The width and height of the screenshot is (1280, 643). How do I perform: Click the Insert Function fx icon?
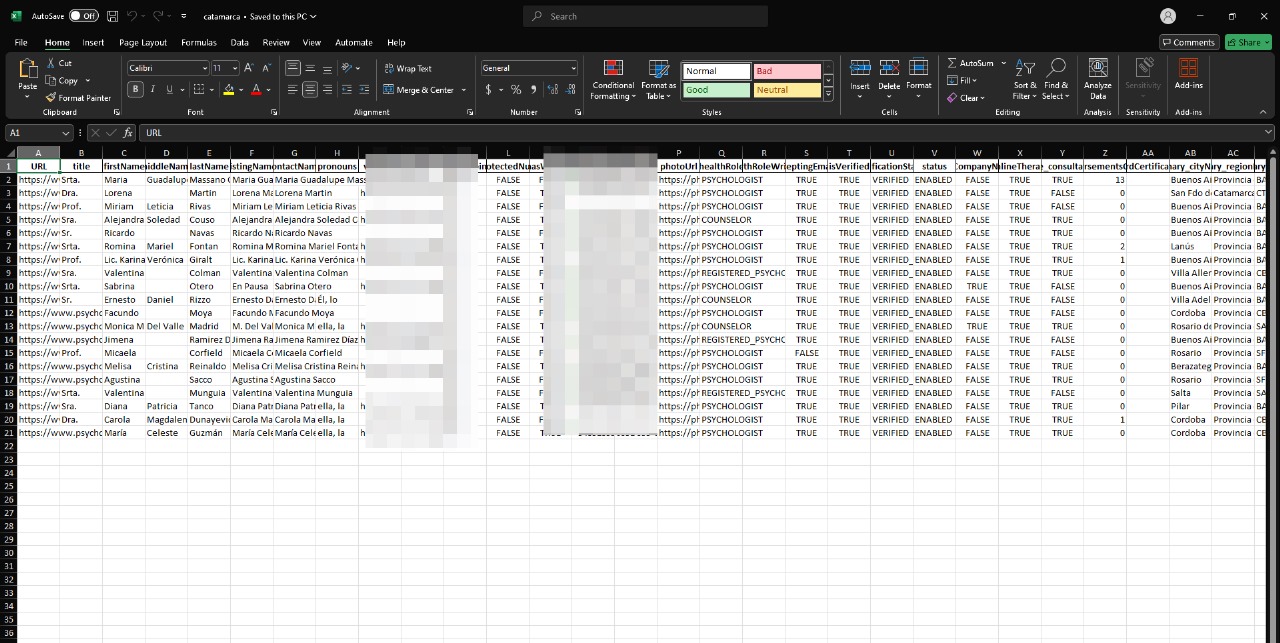coord(128,132)
